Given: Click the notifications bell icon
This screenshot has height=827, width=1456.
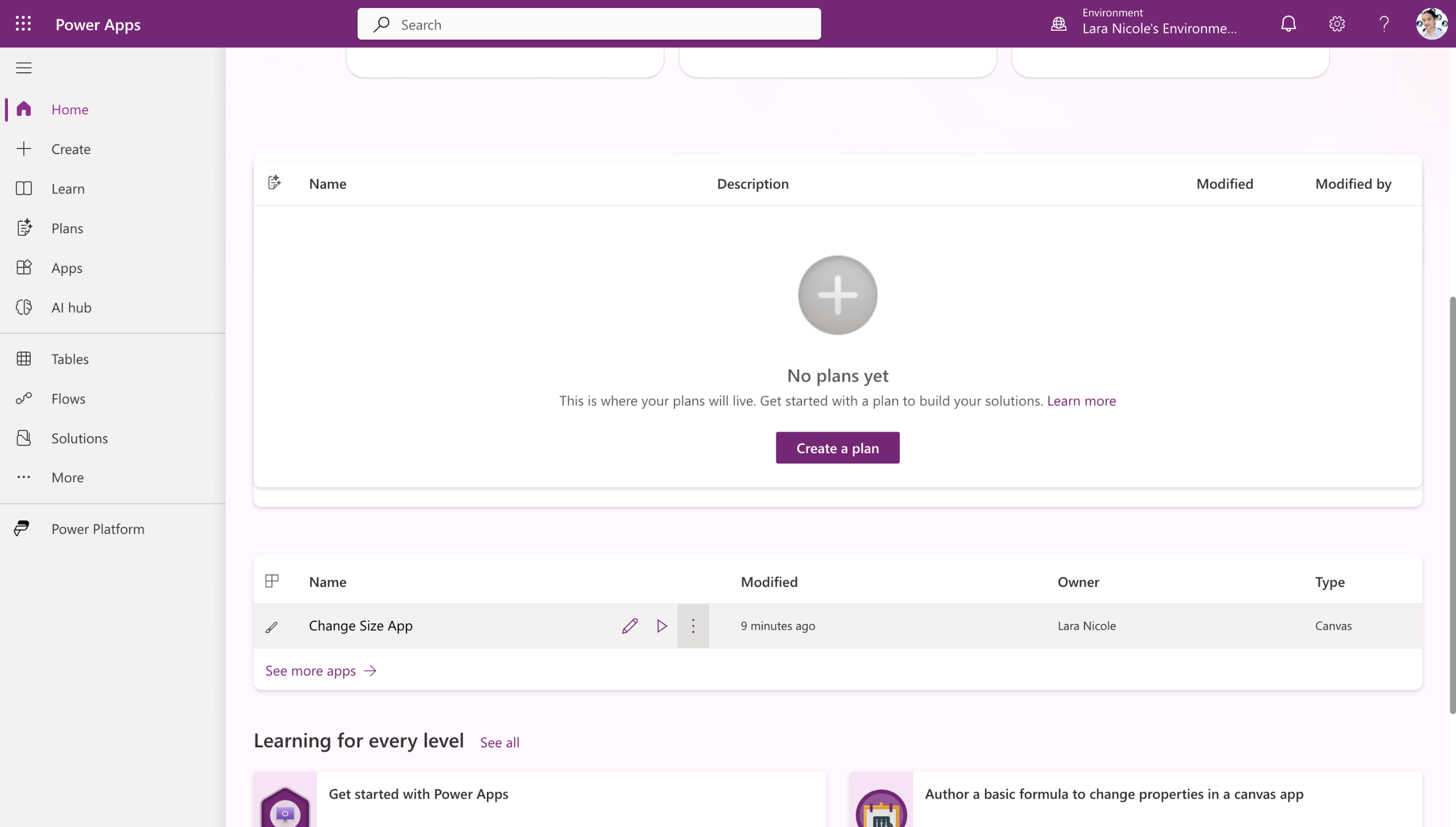Looking at the screenshot, I should (1288, 24).
